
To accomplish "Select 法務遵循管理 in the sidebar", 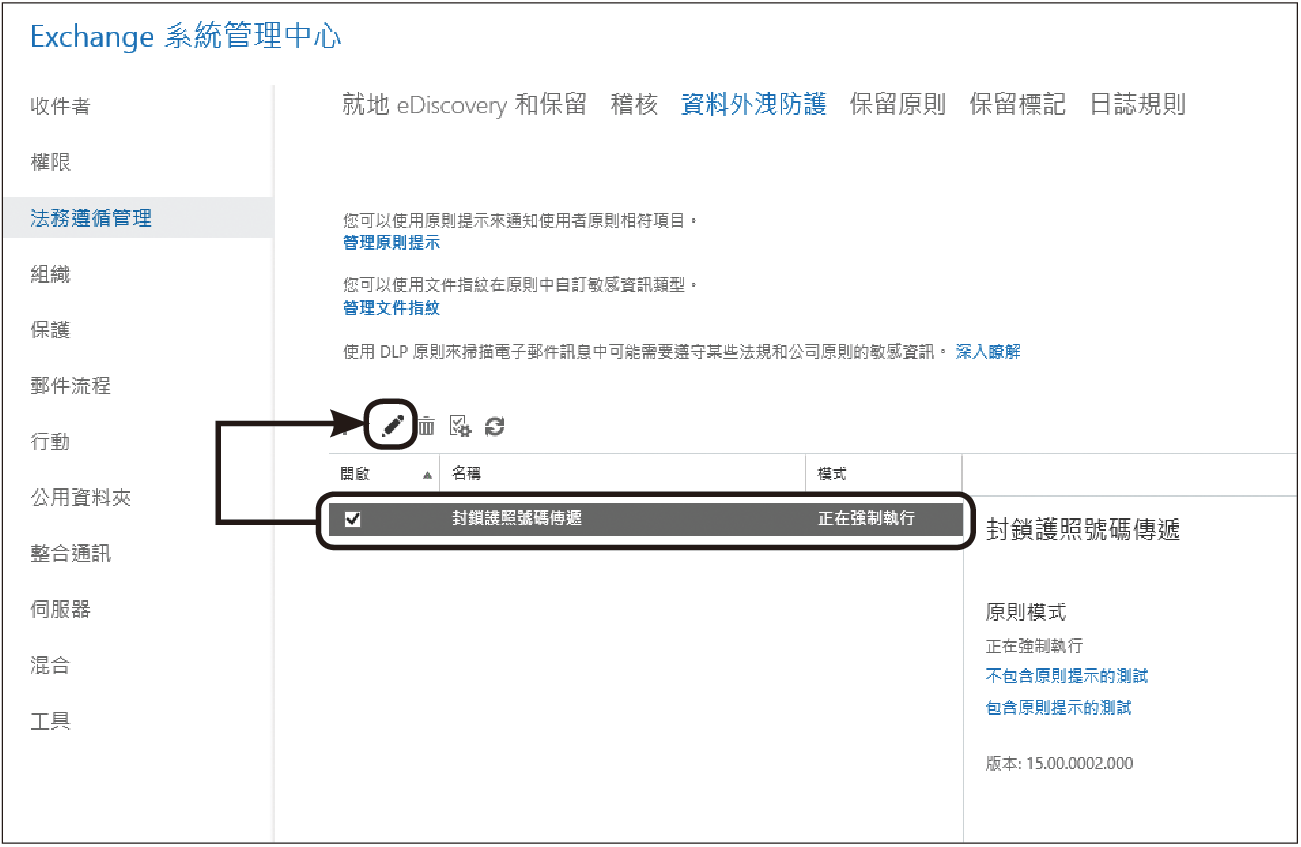I will pos(91,218).
